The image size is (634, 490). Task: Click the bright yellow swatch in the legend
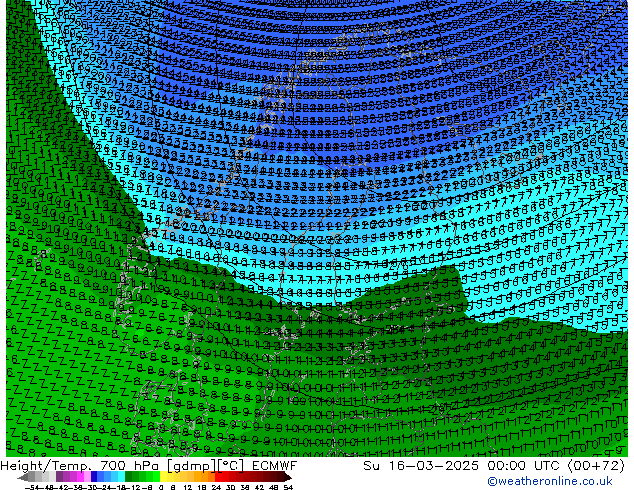point(163,476)
